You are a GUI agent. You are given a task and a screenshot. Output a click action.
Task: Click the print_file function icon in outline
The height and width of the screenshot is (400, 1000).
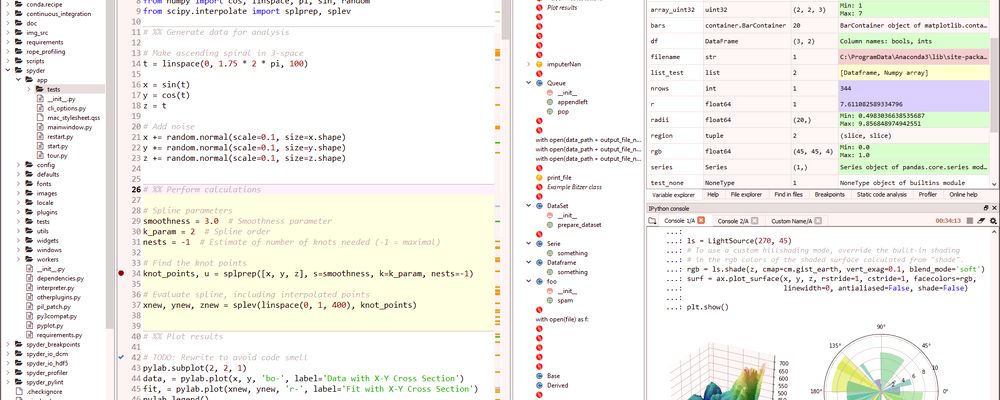tap(540, 177)
